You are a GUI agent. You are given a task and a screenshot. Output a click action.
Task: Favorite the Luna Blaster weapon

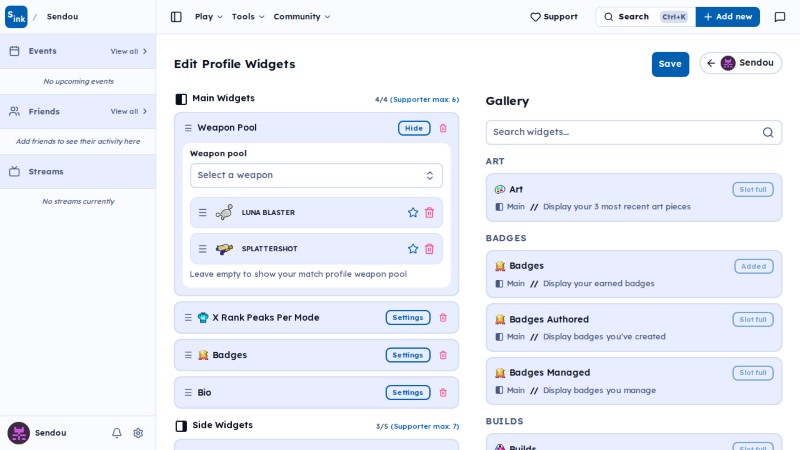[413, 213]
